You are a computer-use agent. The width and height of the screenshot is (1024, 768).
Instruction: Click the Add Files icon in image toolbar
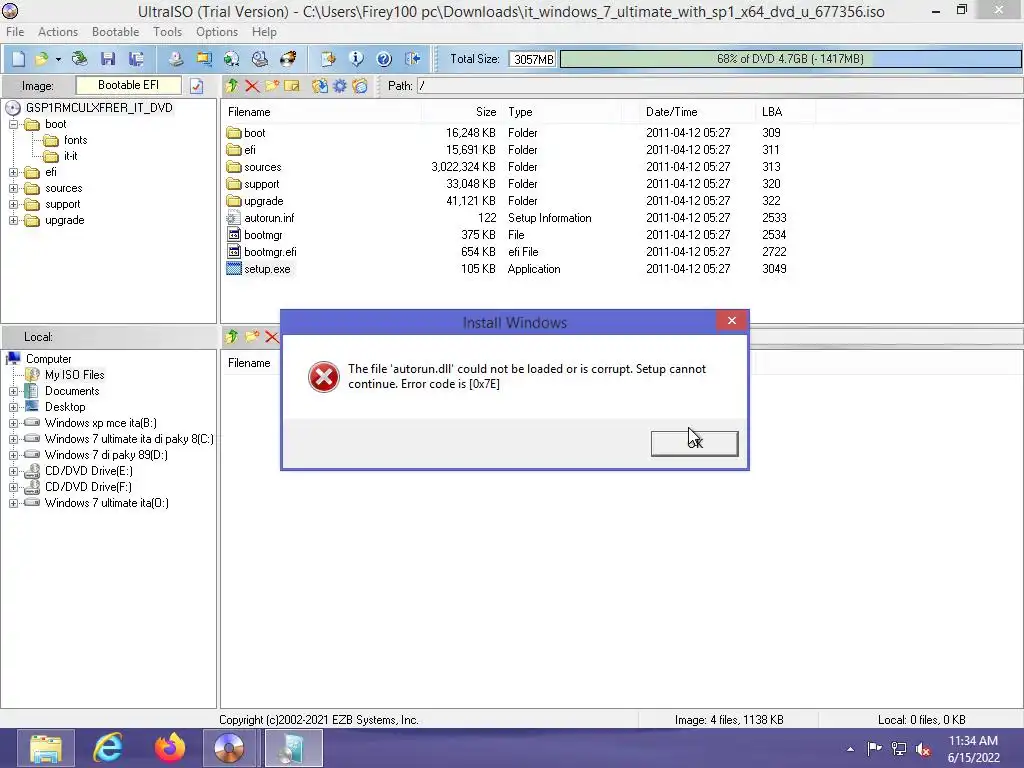click(319, 86)
